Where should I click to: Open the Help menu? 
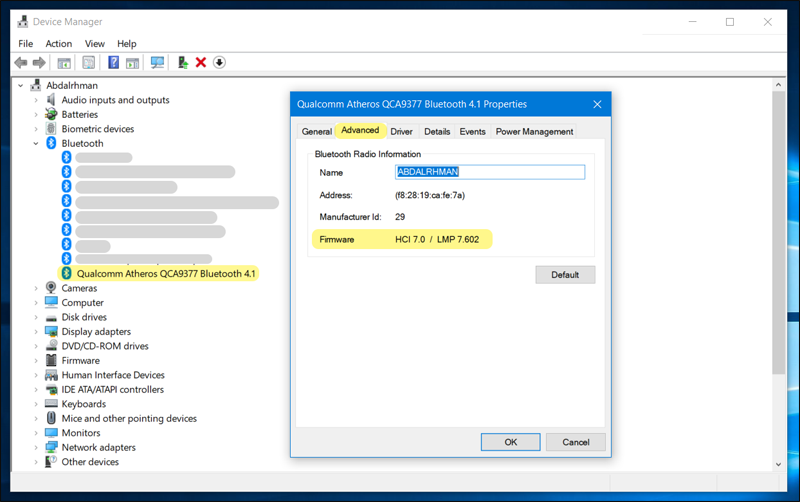tap(127, 44)
